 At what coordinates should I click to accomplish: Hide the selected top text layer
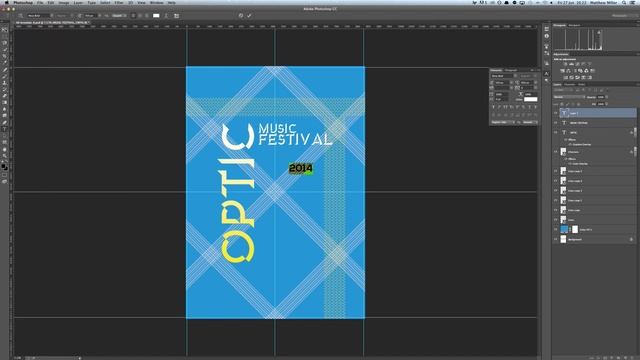(556, 113)
